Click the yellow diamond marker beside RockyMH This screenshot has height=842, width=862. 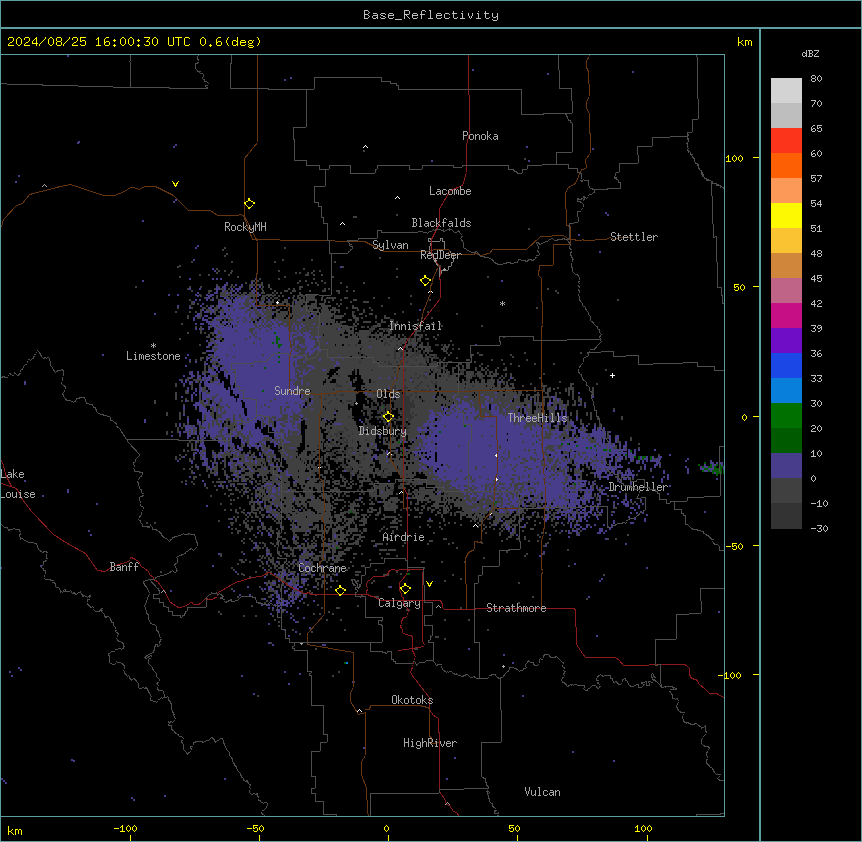coord(249,204)
